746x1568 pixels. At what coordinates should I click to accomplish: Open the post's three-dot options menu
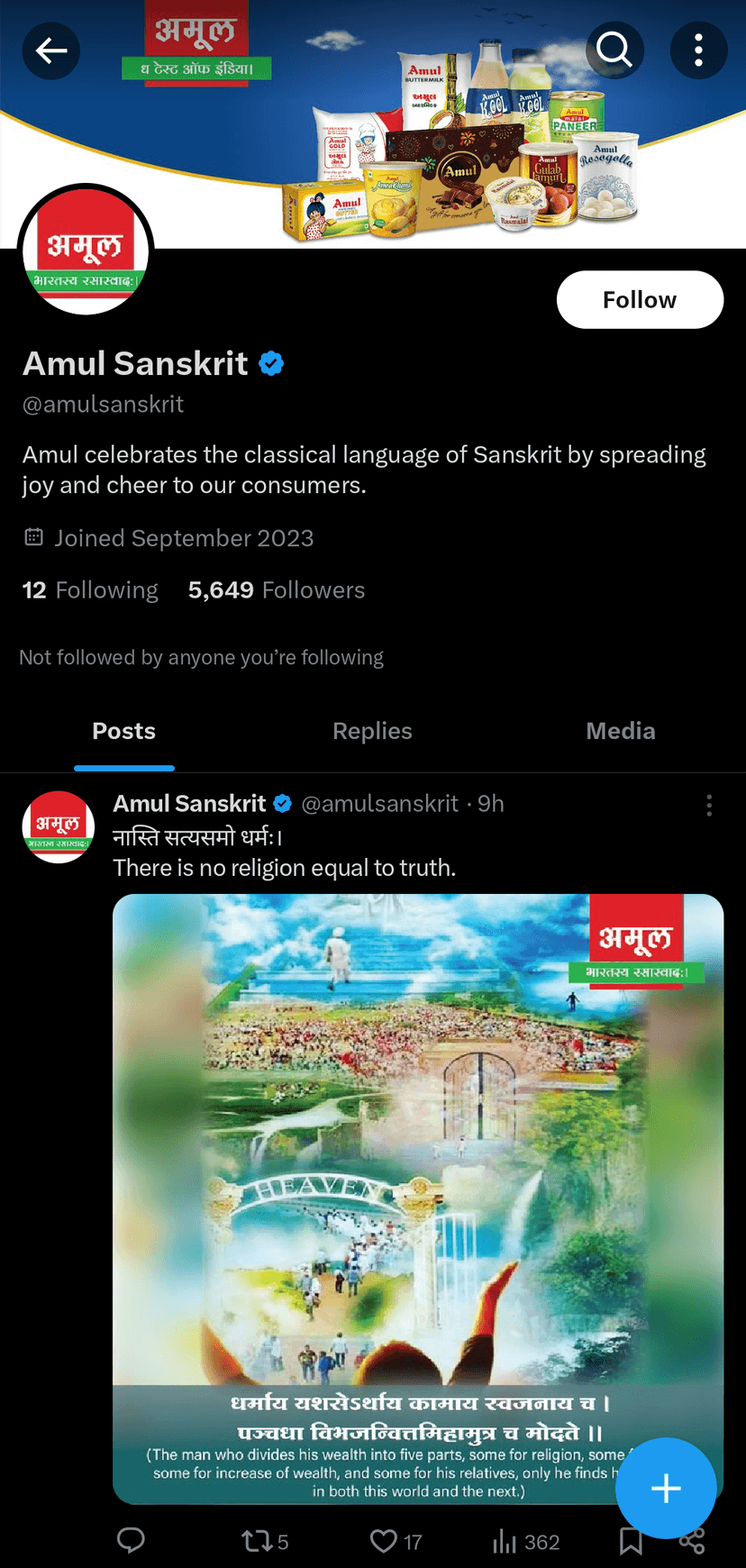709,805
